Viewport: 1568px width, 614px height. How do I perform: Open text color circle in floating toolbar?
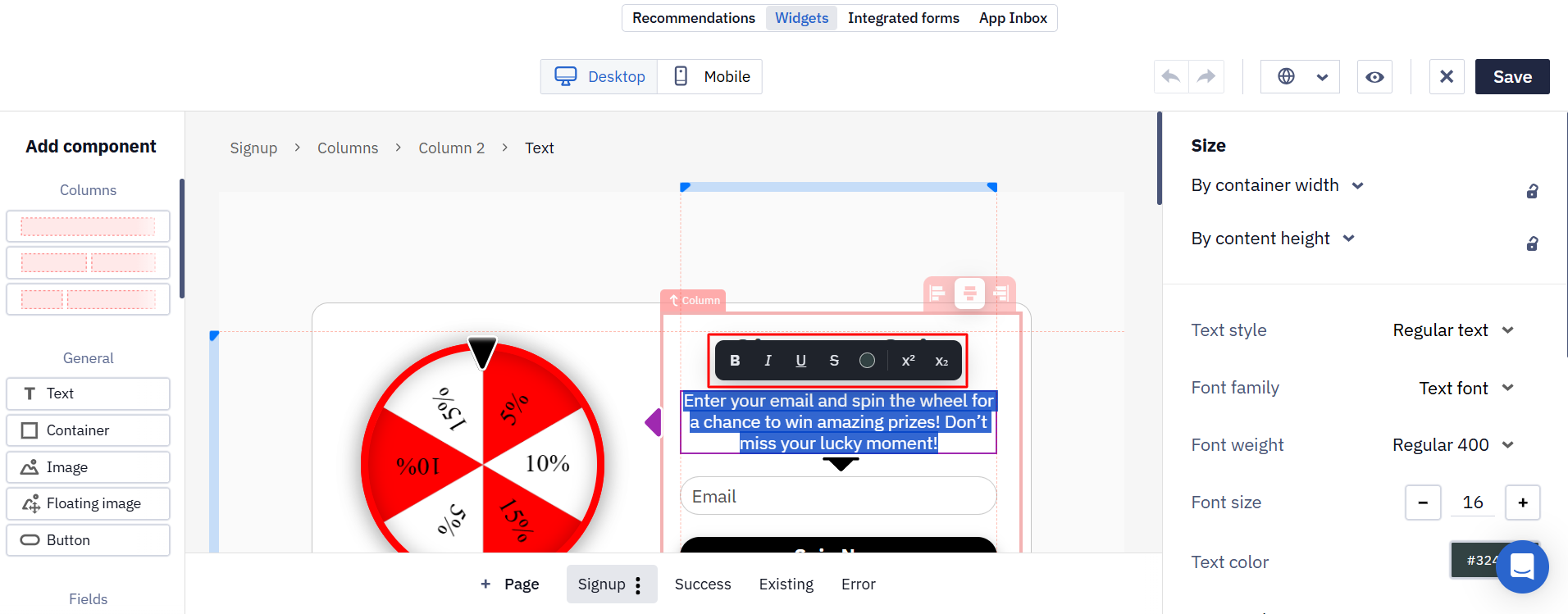pos(867,361)
